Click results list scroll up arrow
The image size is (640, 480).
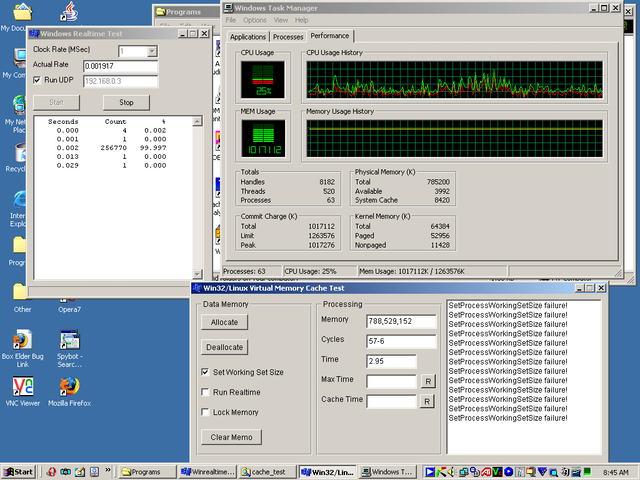tap(197, 121)
